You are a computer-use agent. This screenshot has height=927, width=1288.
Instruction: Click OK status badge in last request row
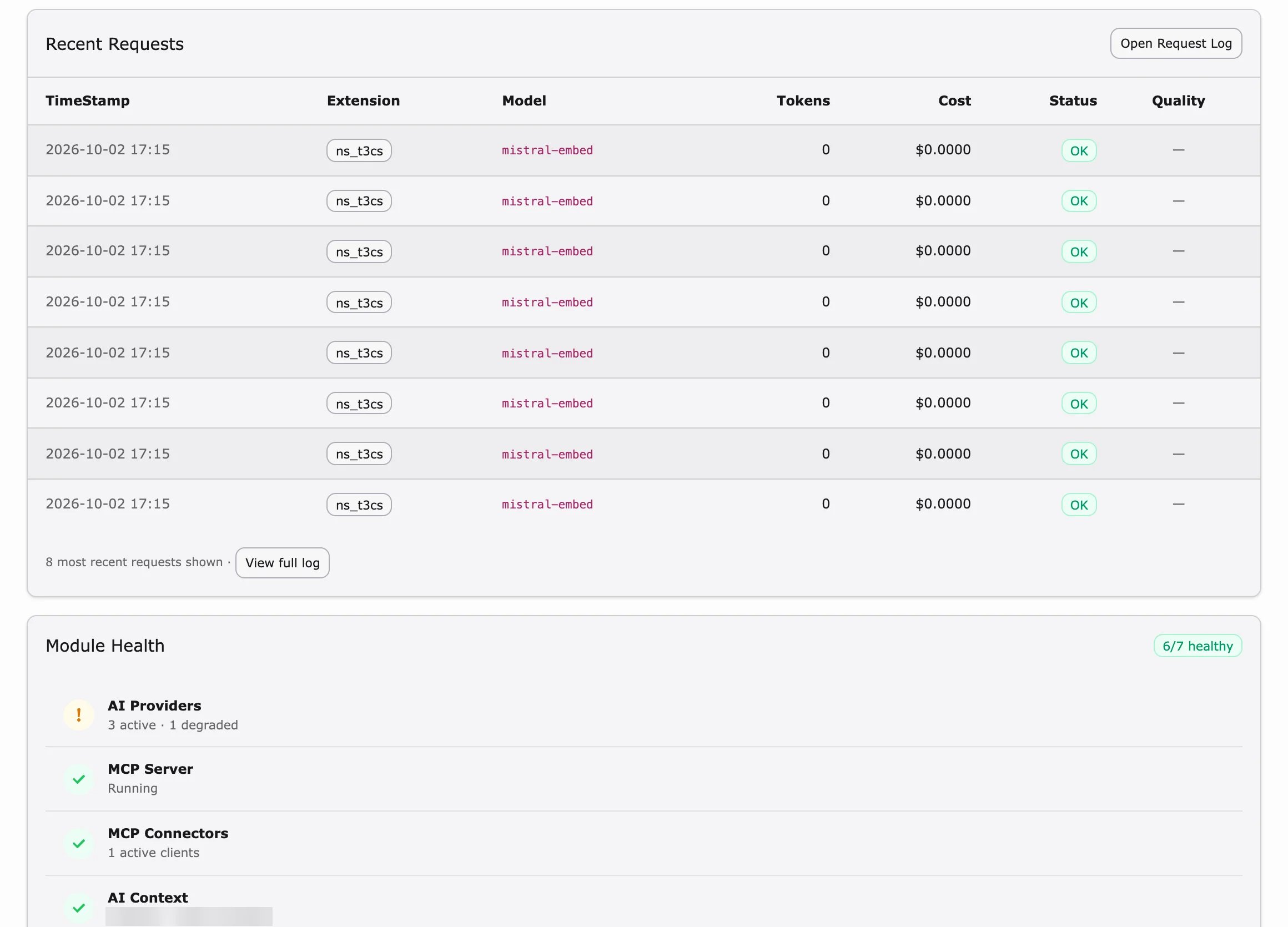(x=1079, y=505)
